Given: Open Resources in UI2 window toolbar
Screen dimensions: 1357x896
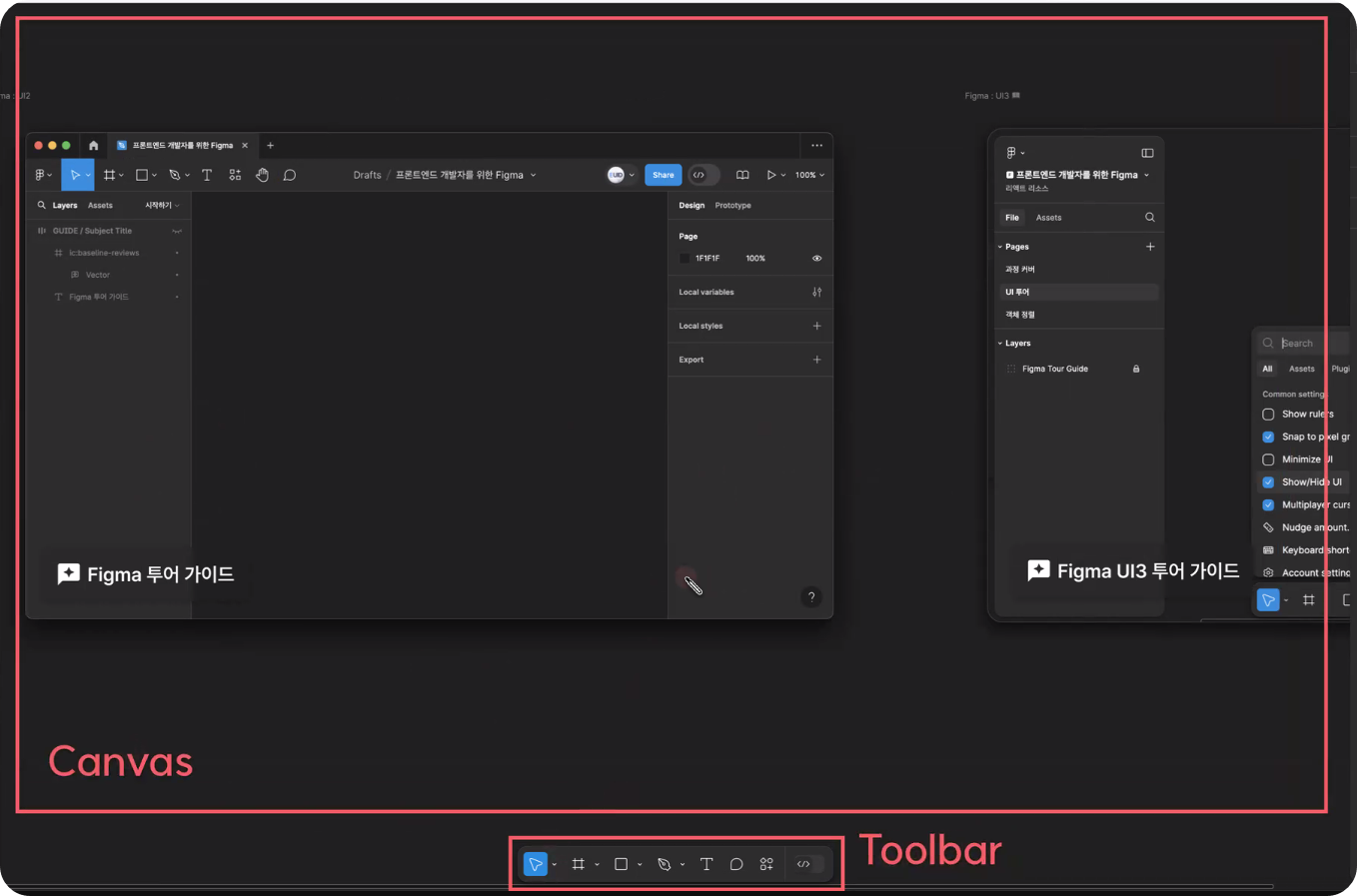Looking at the screenshot, I should point(235,175).
